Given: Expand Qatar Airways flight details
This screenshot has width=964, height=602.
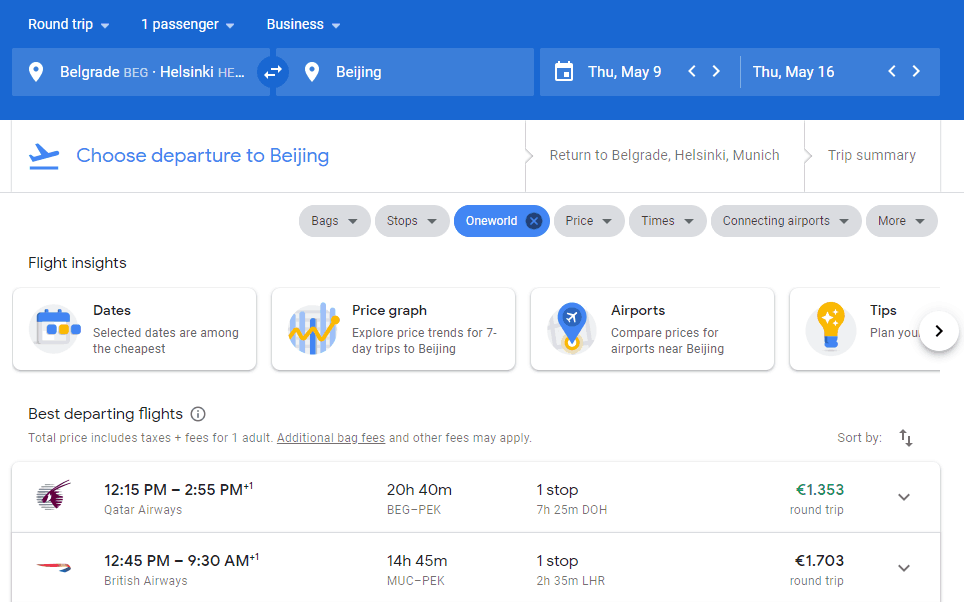Looking at the screenshot, I should click(x=904, y=497).
